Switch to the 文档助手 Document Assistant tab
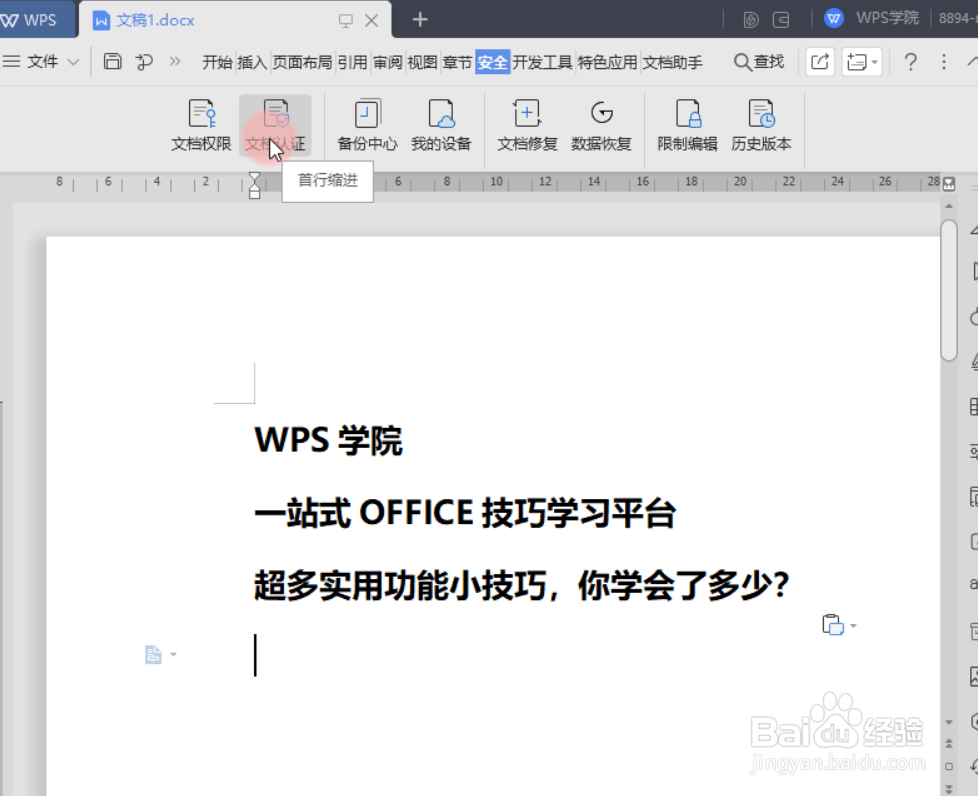 coord(672,62)
